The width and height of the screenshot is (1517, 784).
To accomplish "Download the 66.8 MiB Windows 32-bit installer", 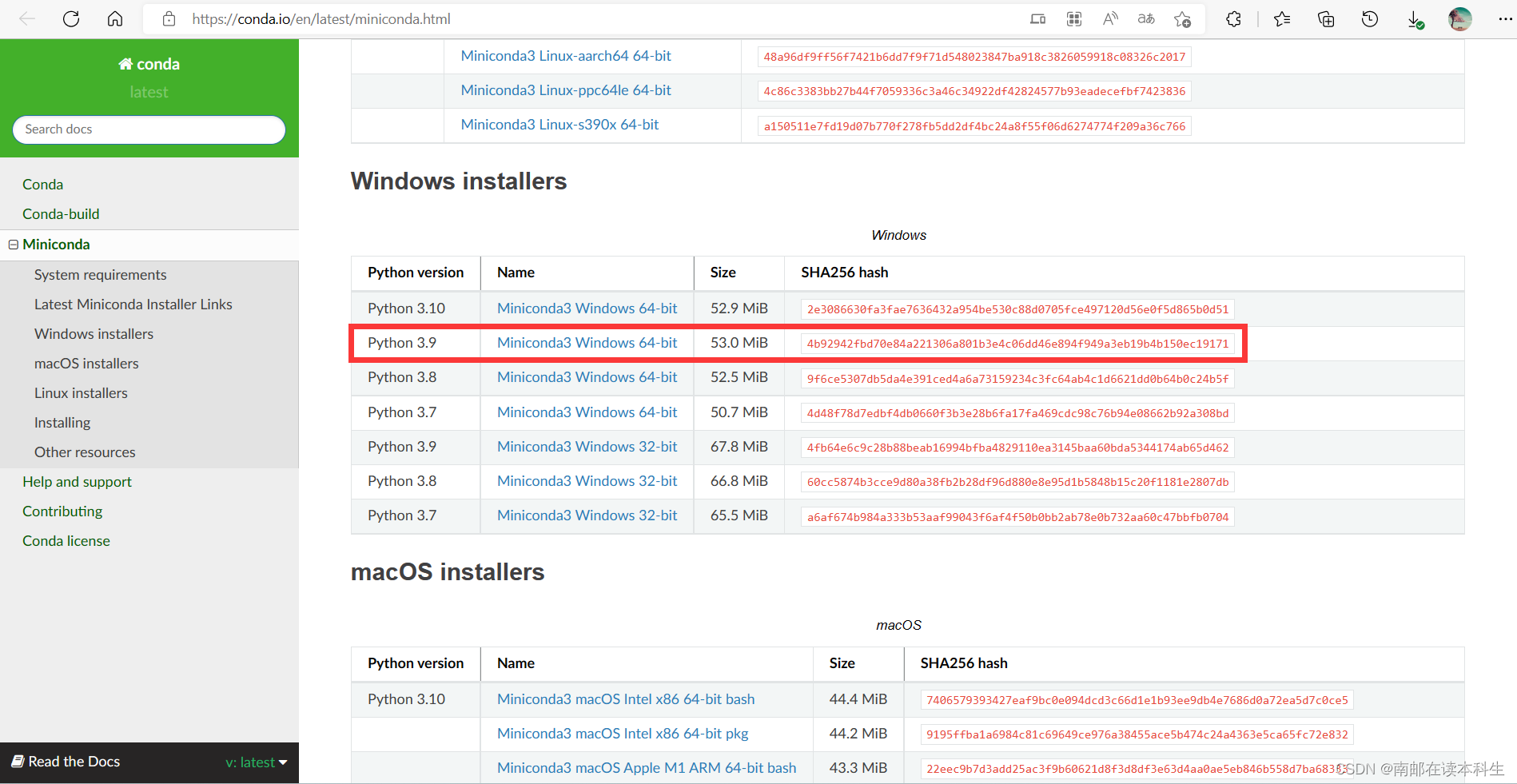I will [587, 481].
